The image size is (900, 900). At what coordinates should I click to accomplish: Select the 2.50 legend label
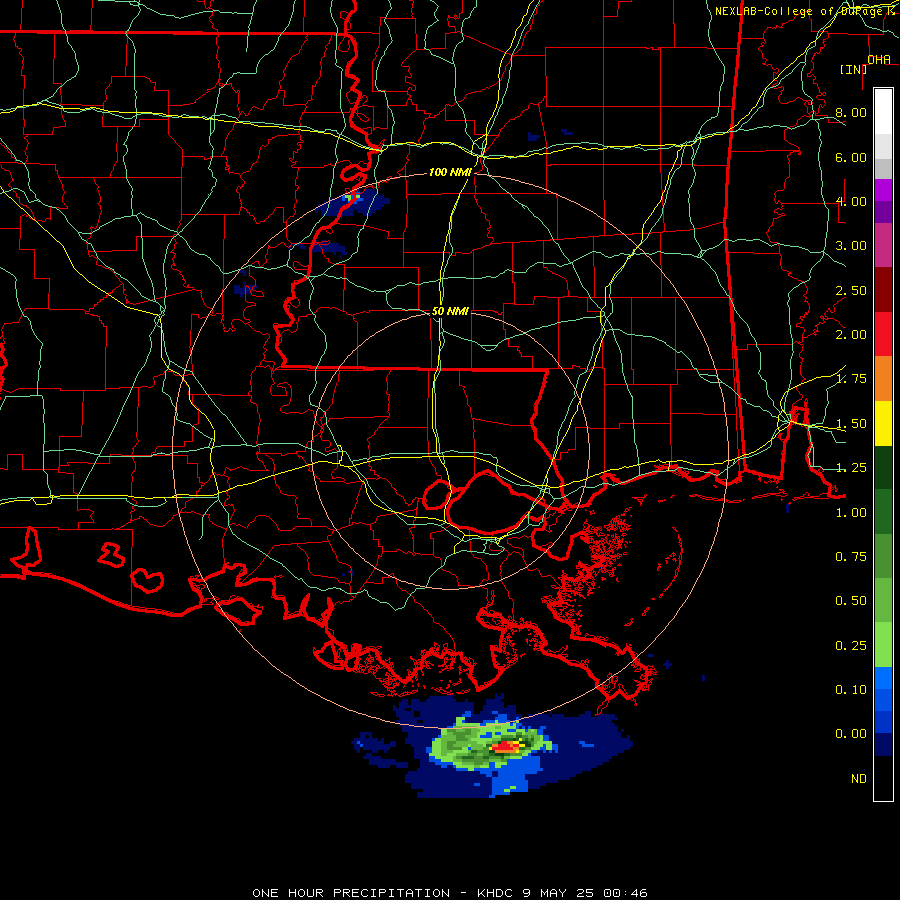[851, 290]
